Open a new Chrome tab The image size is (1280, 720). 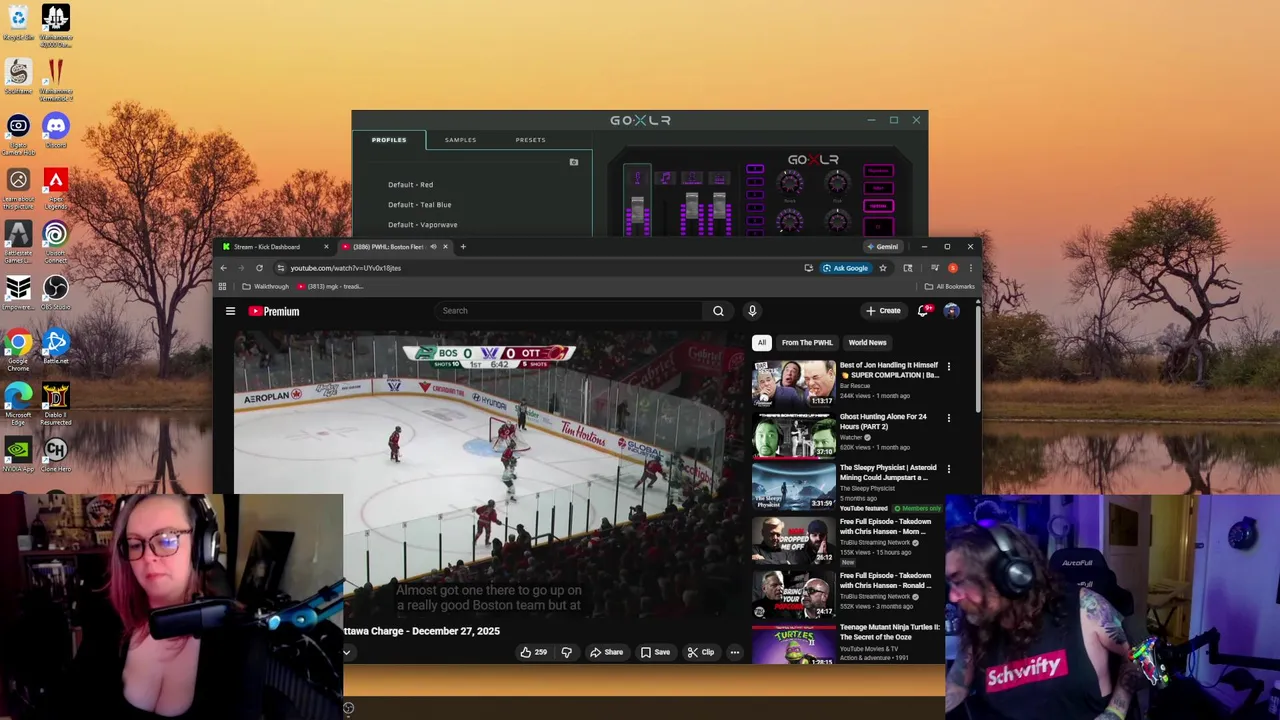463,247
